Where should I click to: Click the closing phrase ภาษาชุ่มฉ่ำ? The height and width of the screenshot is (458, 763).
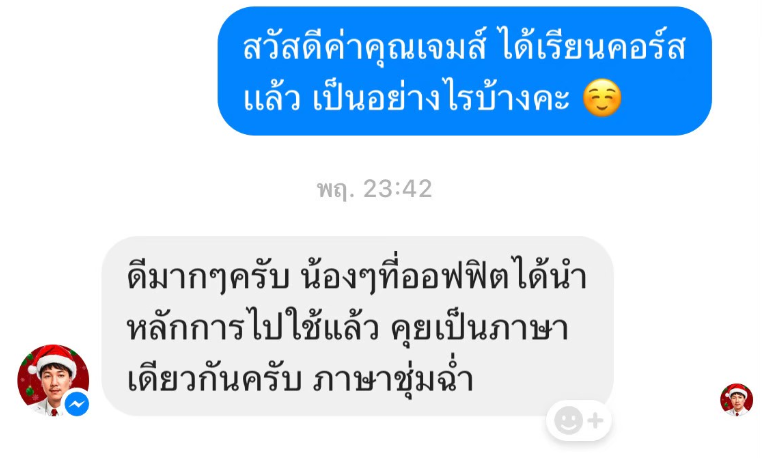click(x=393, y=379)
